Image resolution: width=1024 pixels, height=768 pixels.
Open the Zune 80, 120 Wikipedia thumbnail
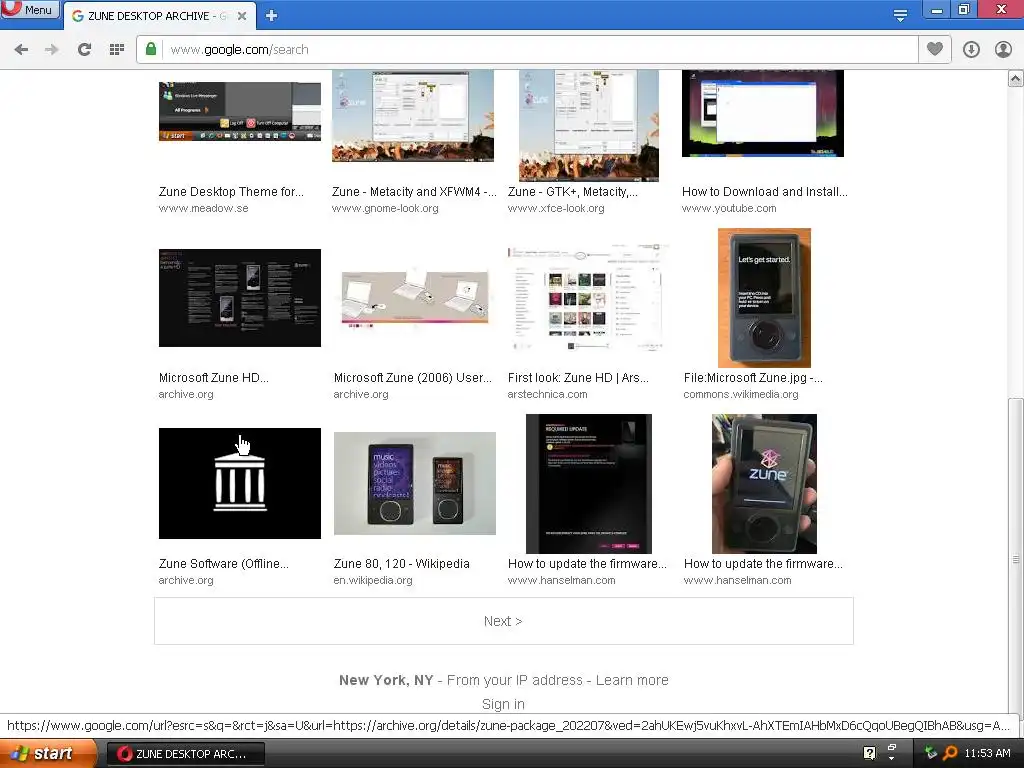[415, 483]
